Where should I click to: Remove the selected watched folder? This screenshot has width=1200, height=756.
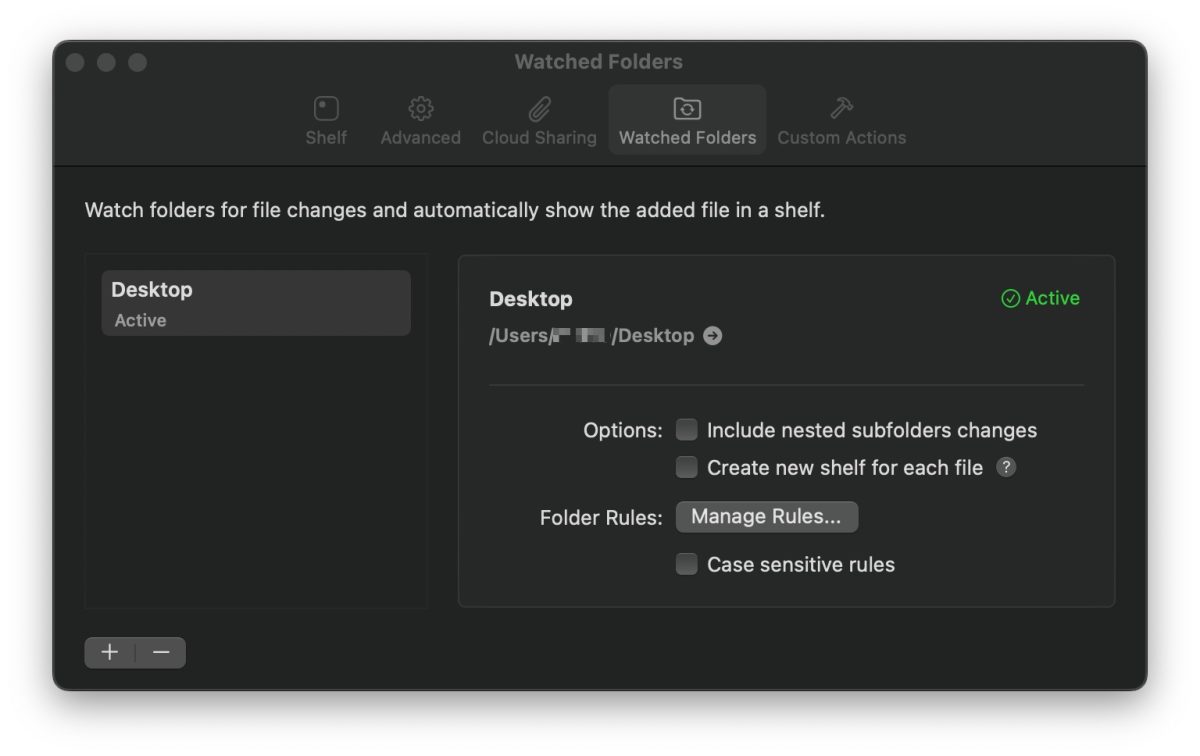(x=161, y=652)
